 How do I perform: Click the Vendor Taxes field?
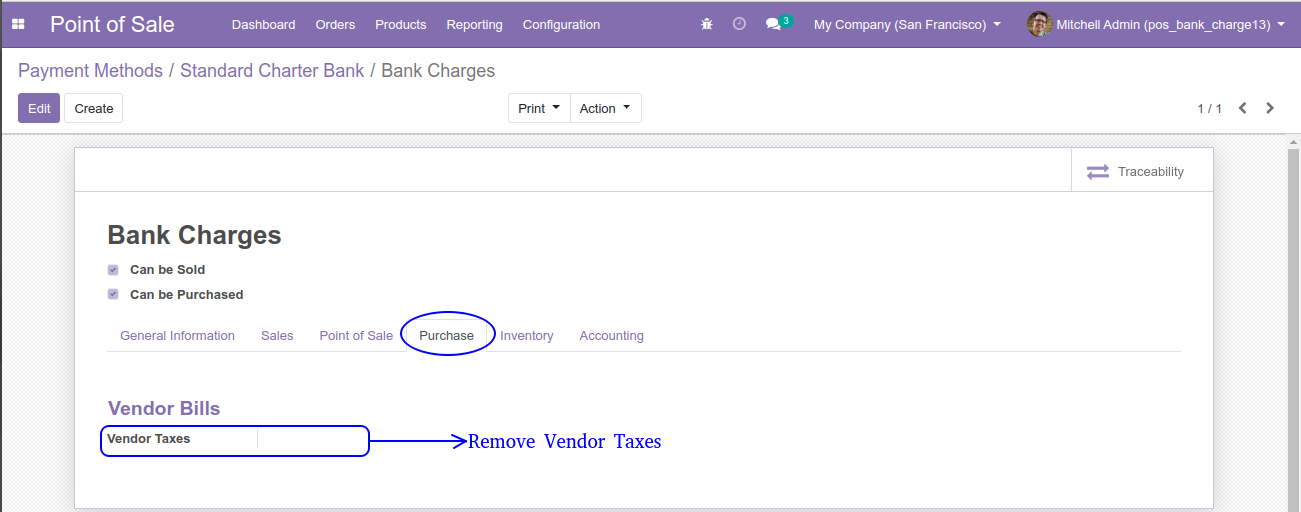pos(312,439)
